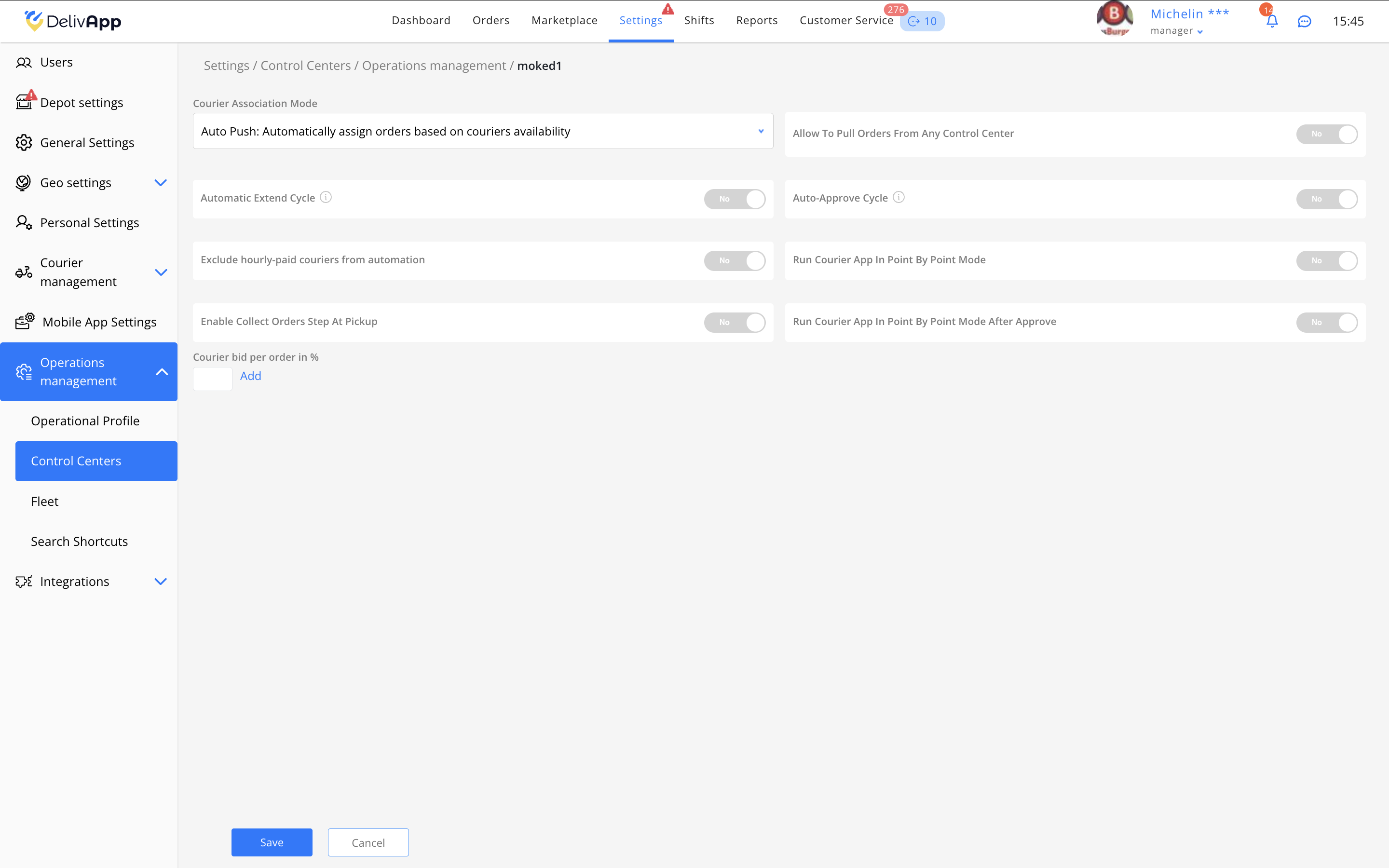This screenshot has height=868, width=1389.
Task: Go to the Reports tab
Action: 756,21
